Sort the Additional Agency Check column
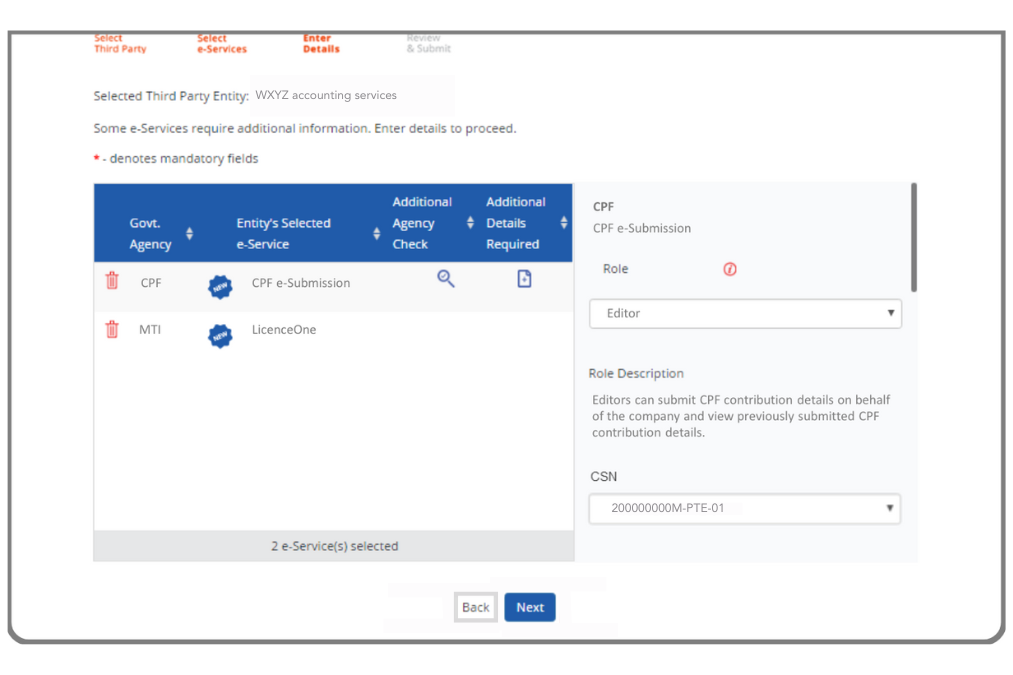Screen dimensions: 1013x675 [x=470, y=223]
